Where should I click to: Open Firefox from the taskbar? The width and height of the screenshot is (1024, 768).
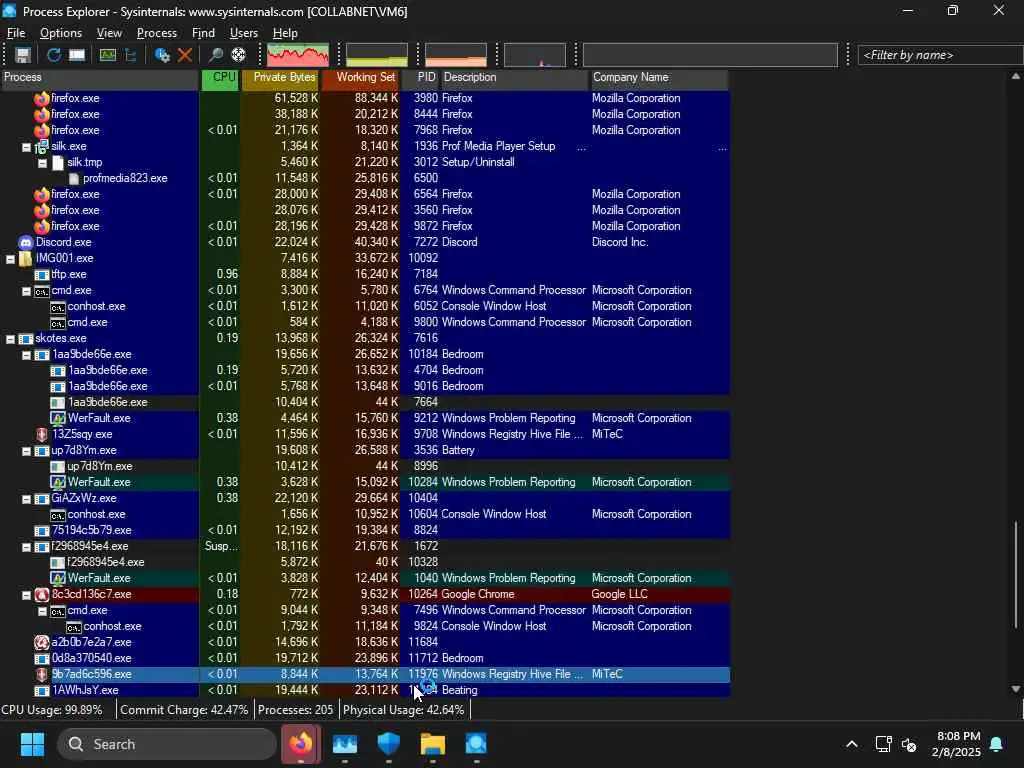301,744
